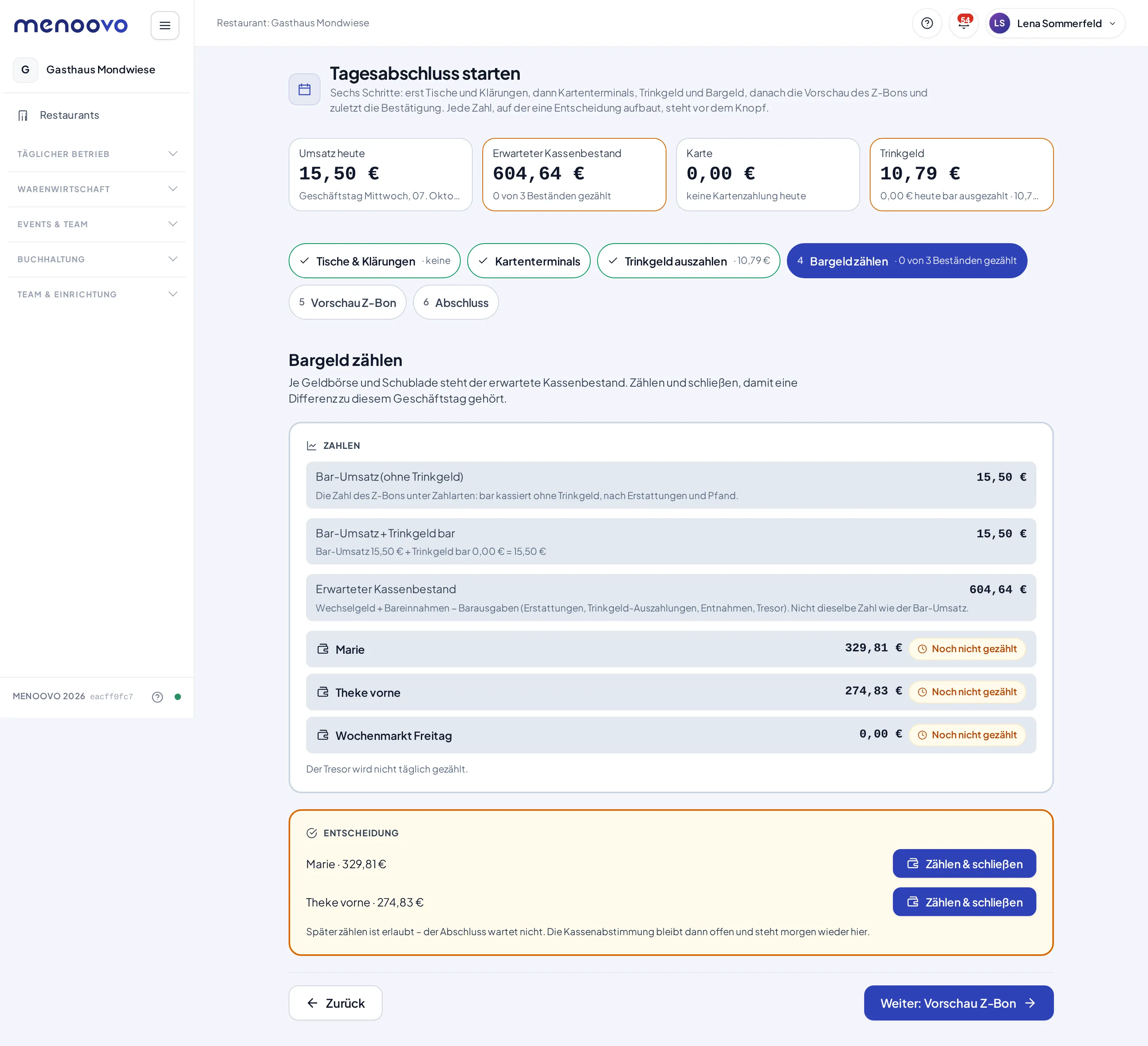Click the Karte summary card

tap(768, 175)
